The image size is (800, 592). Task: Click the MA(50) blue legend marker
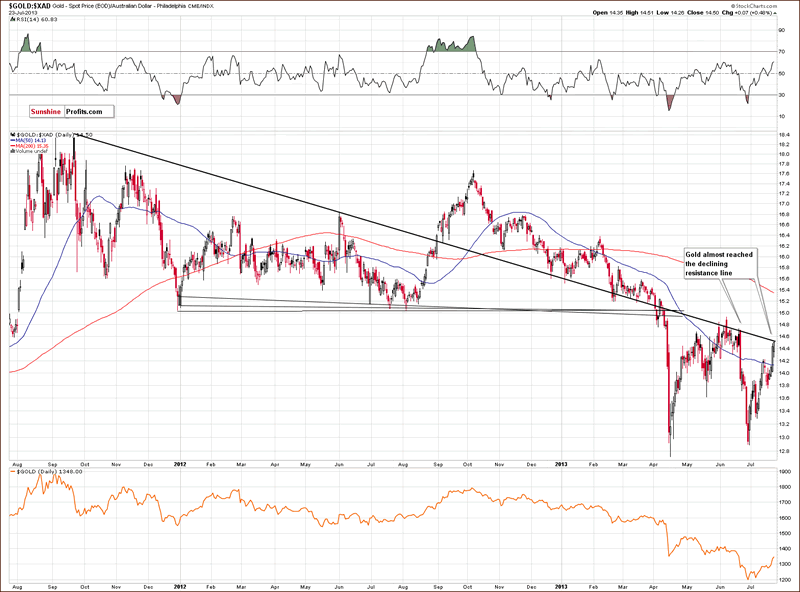pos(13,141)
